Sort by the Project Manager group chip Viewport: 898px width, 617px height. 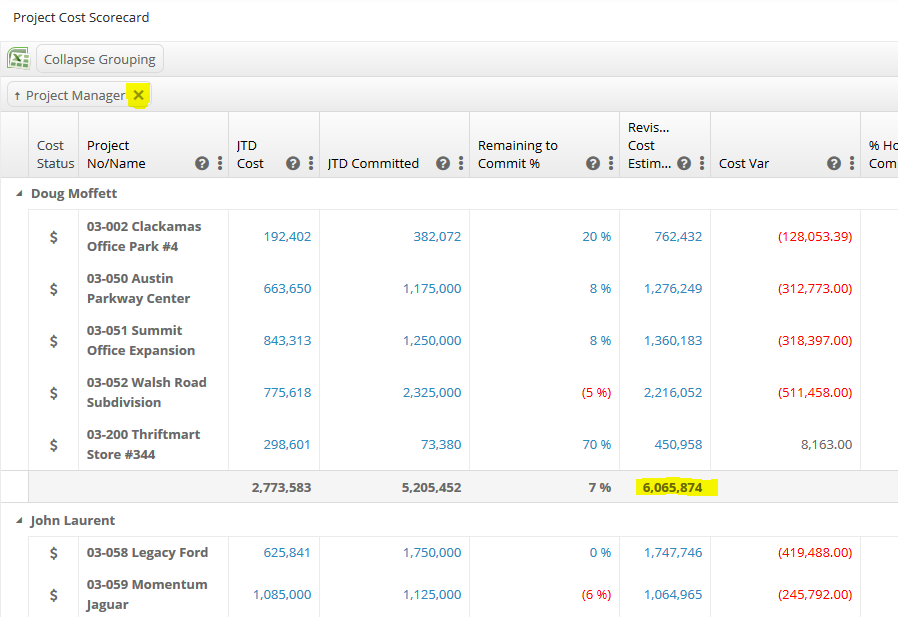75,95
